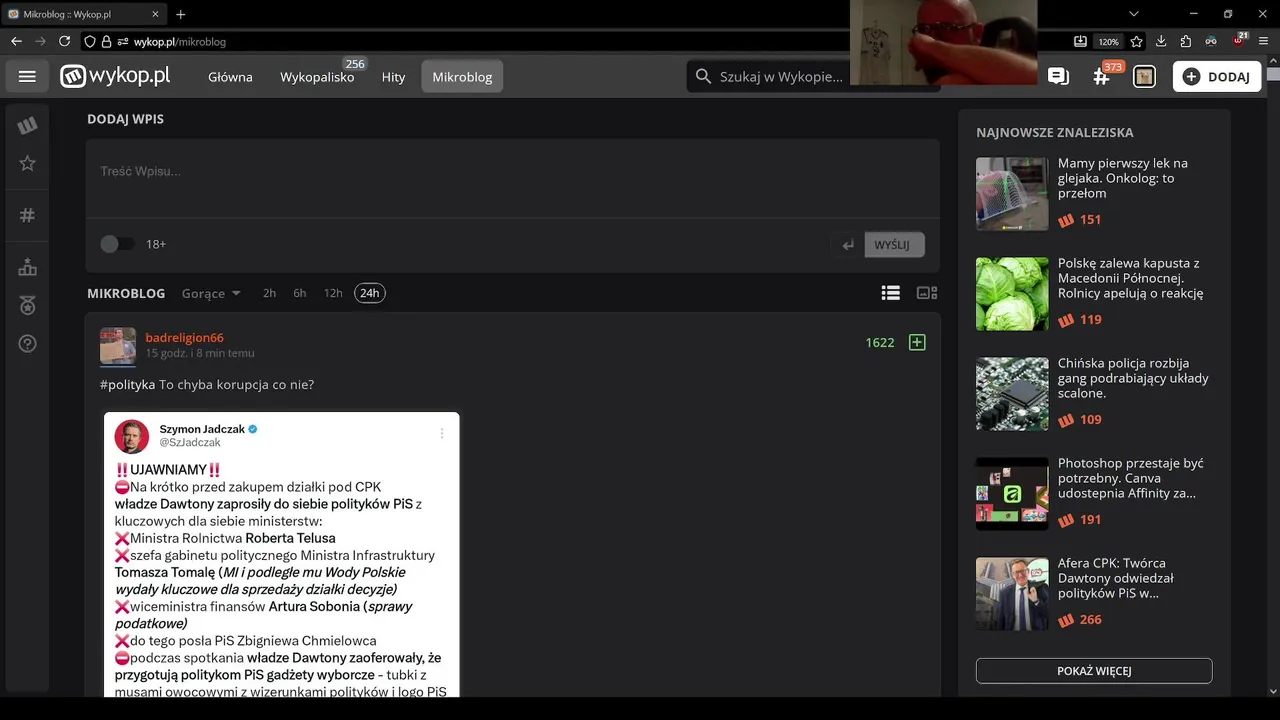Expand the Gorące sorting dropdown
This screenshot has height=720, width=1280.
coord(211,293)
